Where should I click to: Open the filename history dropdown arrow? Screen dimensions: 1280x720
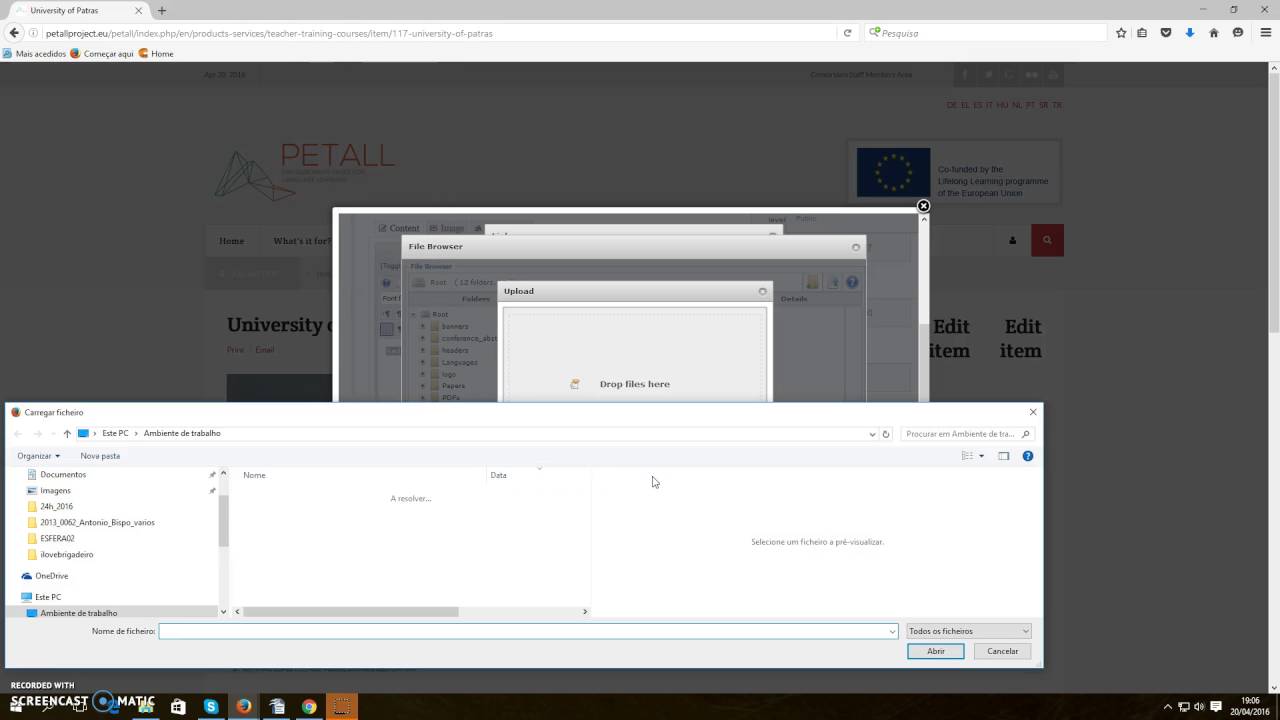point(892,631)
